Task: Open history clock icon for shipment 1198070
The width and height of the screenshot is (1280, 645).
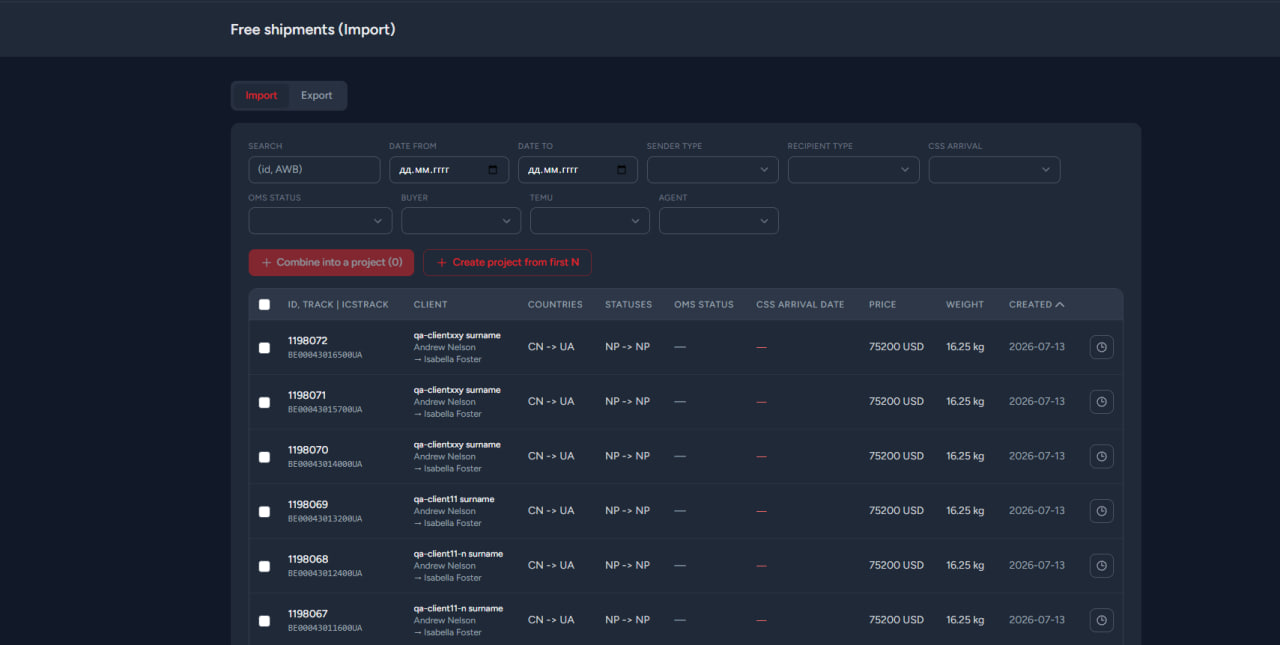Action: click(1101, 456)
